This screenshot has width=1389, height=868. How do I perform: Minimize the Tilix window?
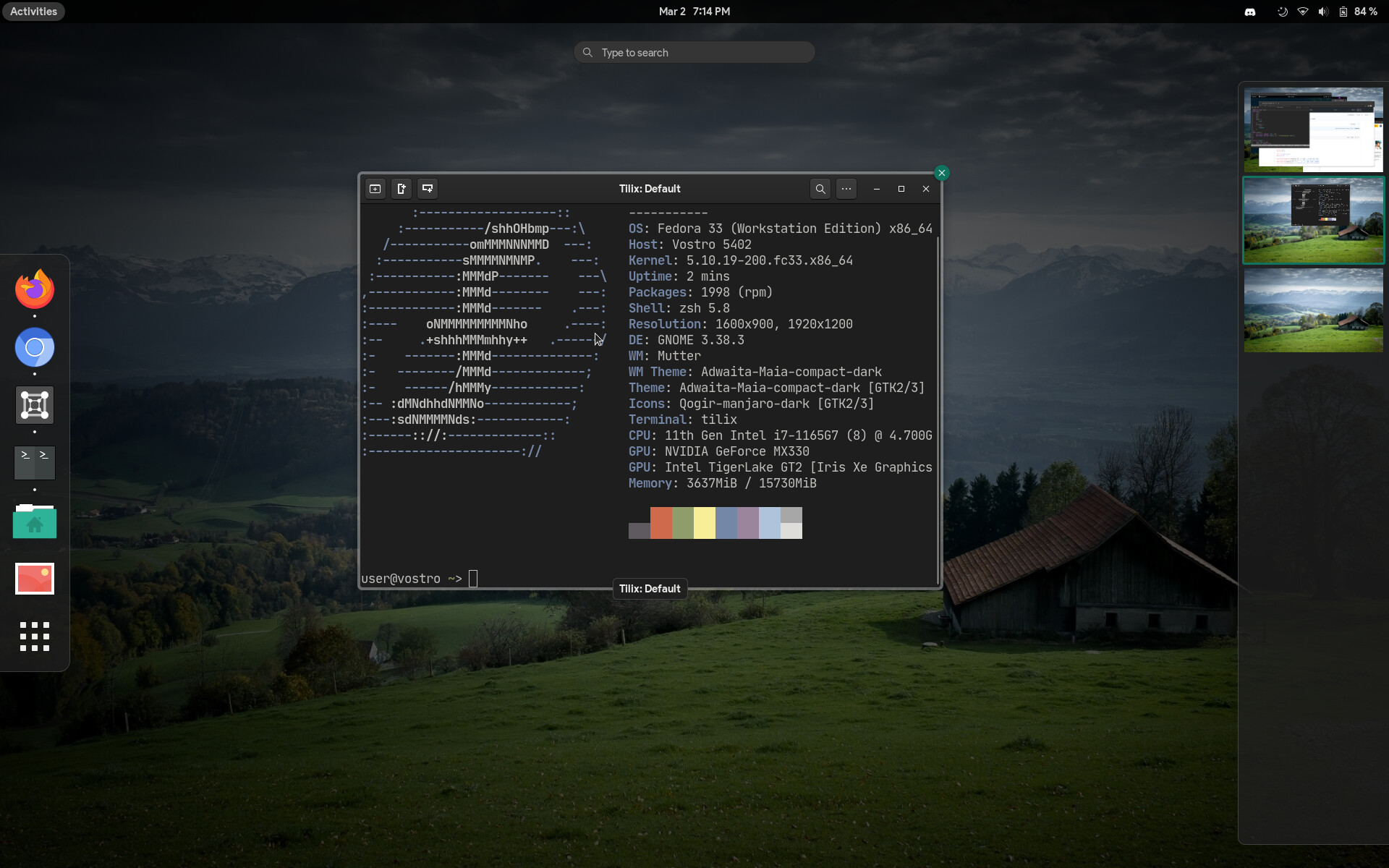(877, 189)
